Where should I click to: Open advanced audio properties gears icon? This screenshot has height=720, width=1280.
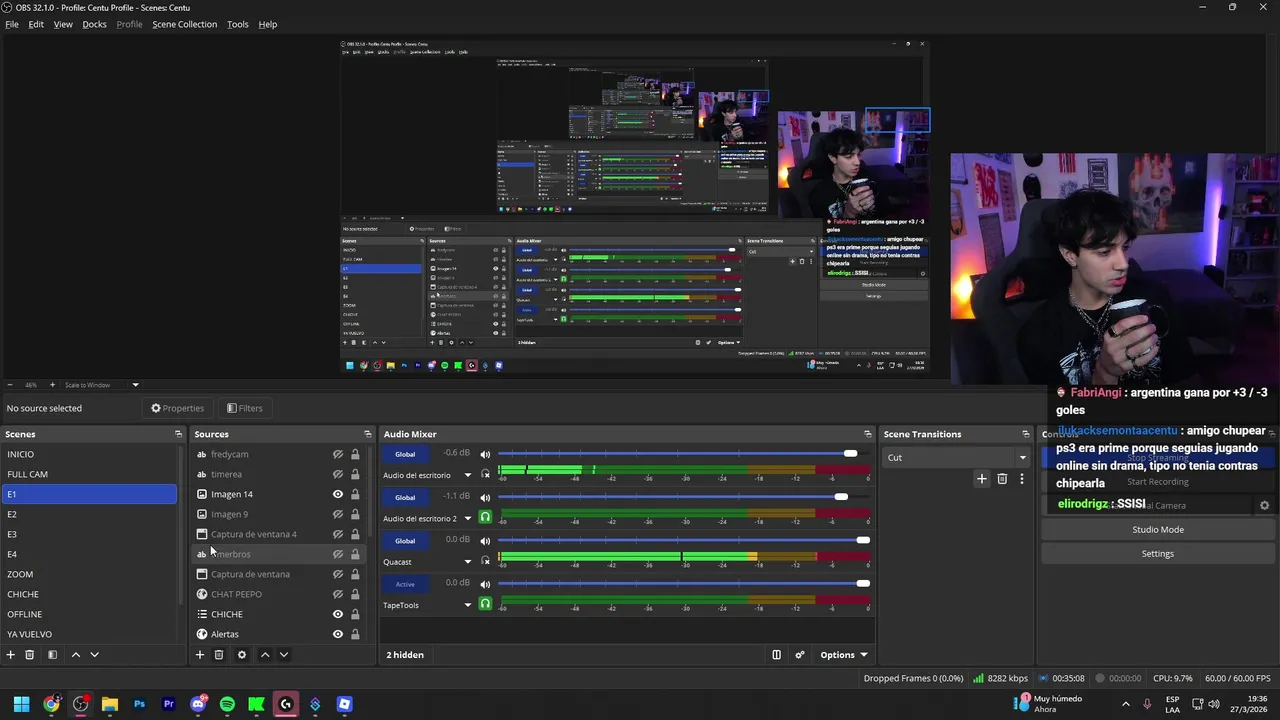[x=800, y=655]
